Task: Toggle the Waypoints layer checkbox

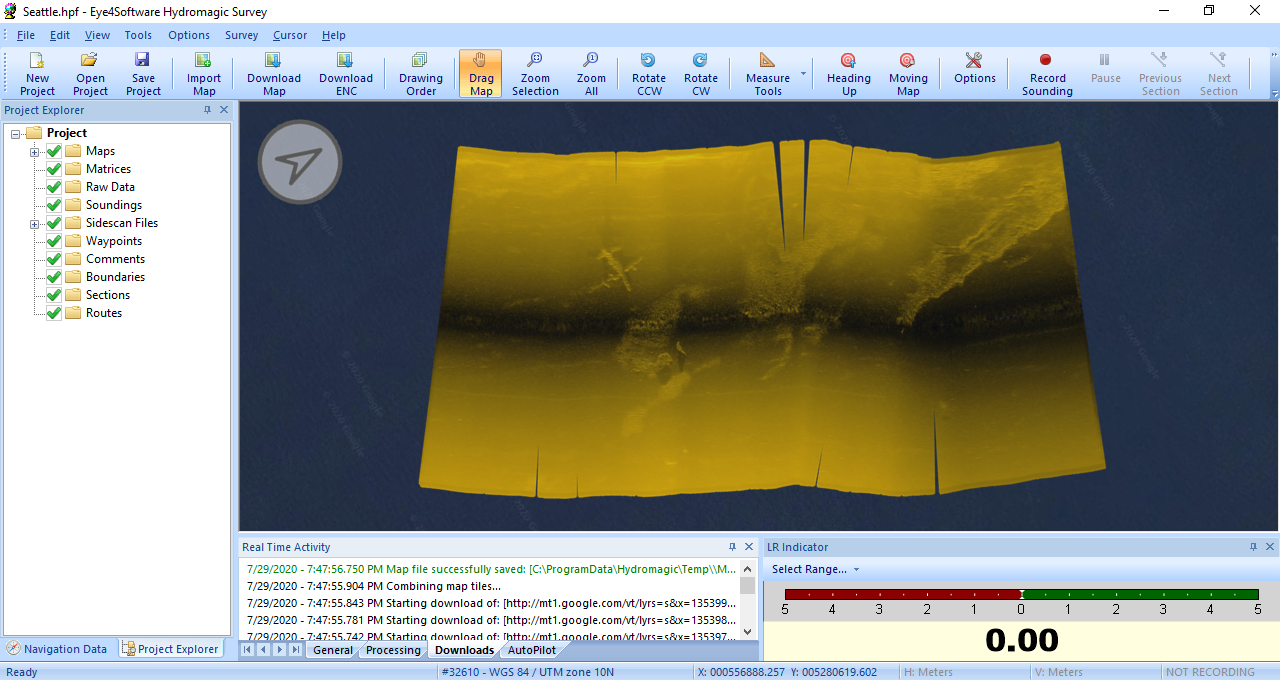Action: click(x=55, y=241)
